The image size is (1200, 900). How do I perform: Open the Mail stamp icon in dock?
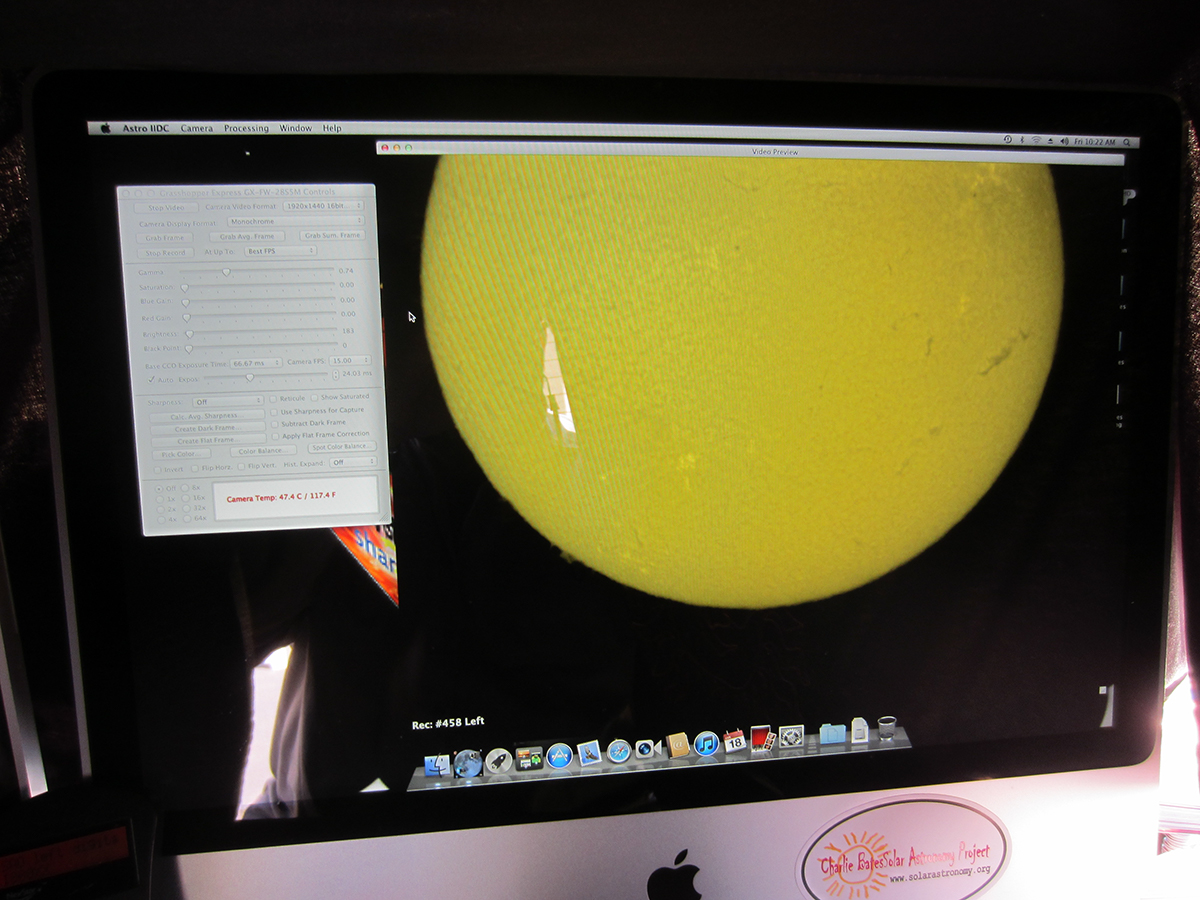[x=589, y=752]
